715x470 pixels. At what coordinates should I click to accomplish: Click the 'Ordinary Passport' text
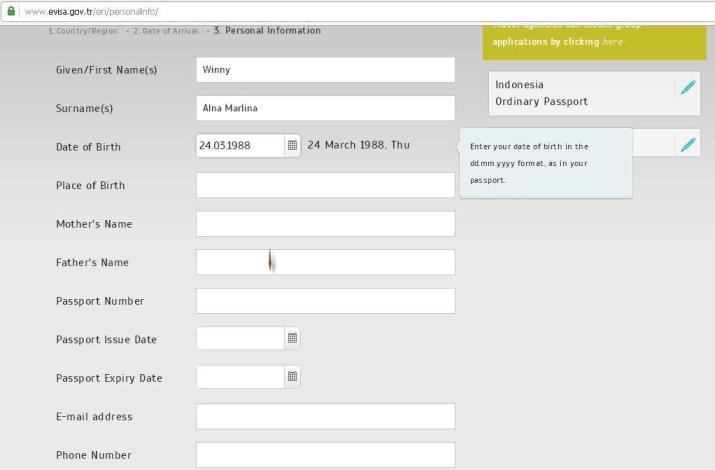click(x=541, y=101)
